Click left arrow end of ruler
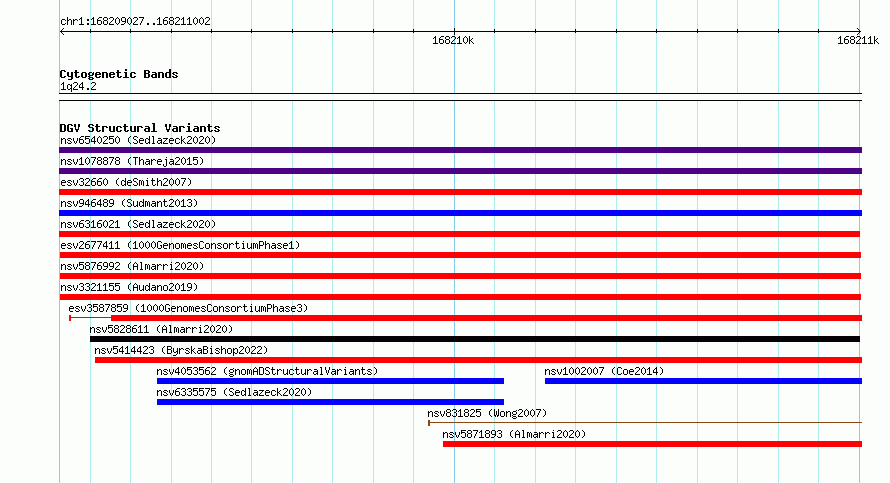The height and width of the screenshot is (483, 890). (62, 32)
